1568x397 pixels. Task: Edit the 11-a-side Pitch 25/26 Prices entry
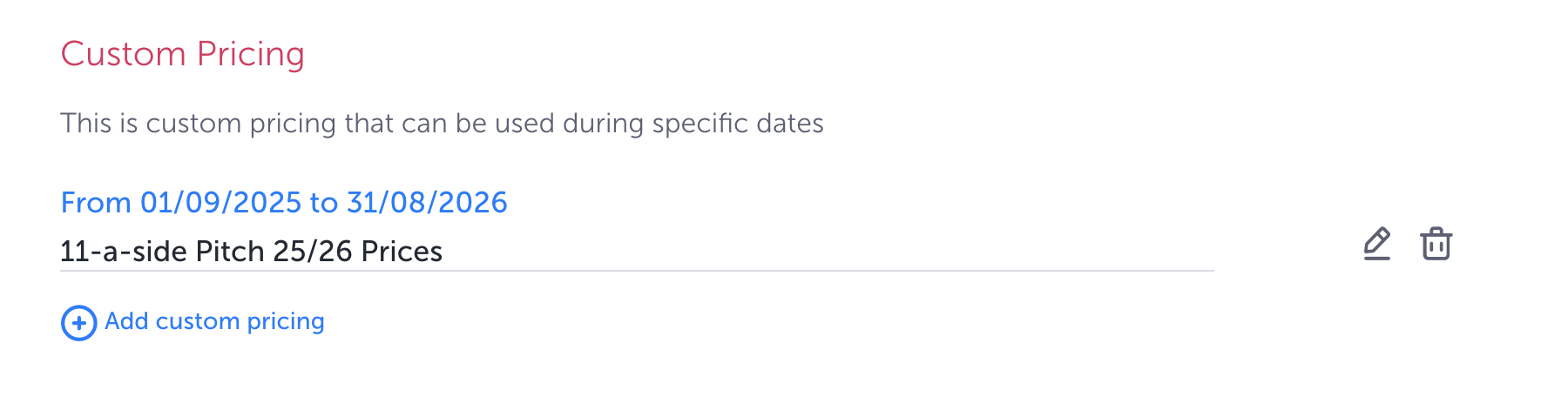pyautogui.click(x=1376, y=244)
